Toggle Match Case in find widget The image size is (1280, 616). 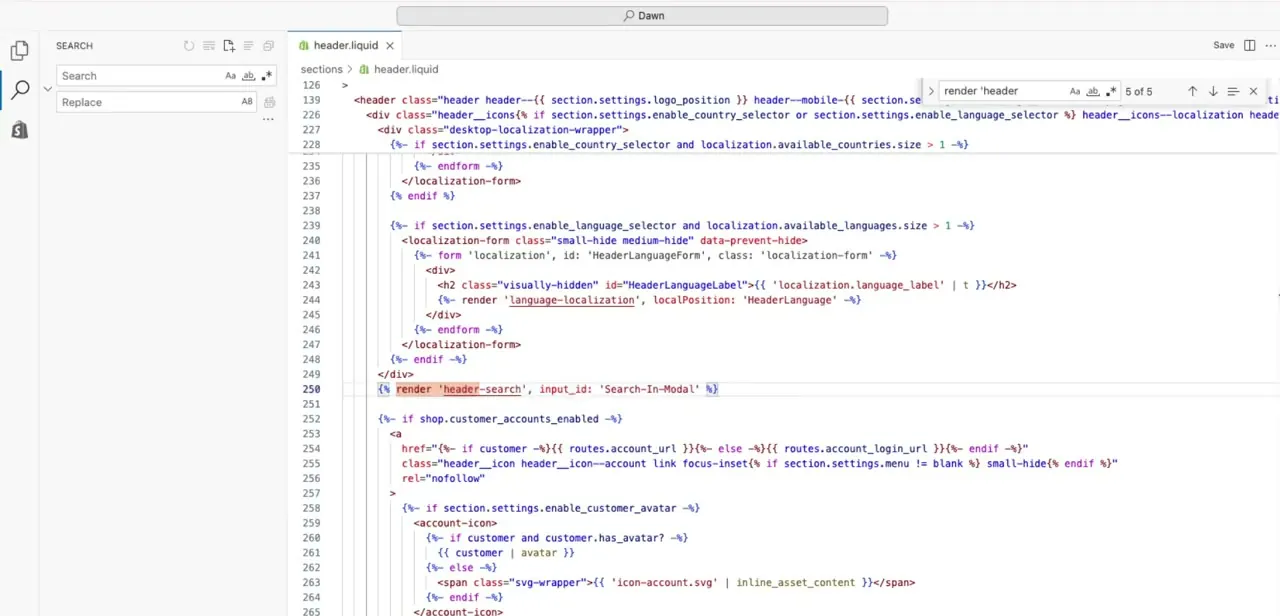(x=1075, y=91)
